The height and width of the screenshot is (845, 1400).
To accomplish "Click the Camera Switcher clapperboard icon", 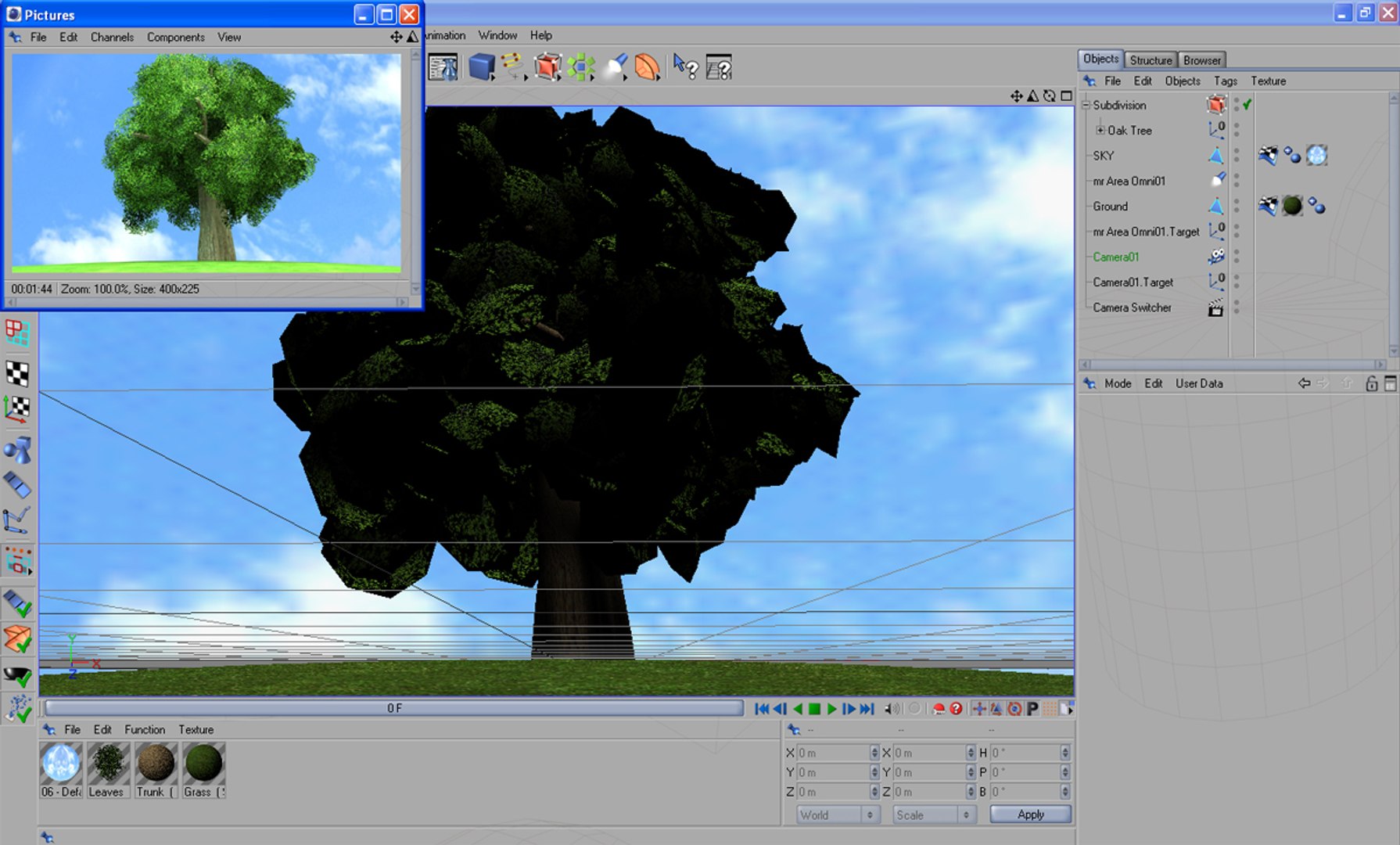I will 1215,307.
